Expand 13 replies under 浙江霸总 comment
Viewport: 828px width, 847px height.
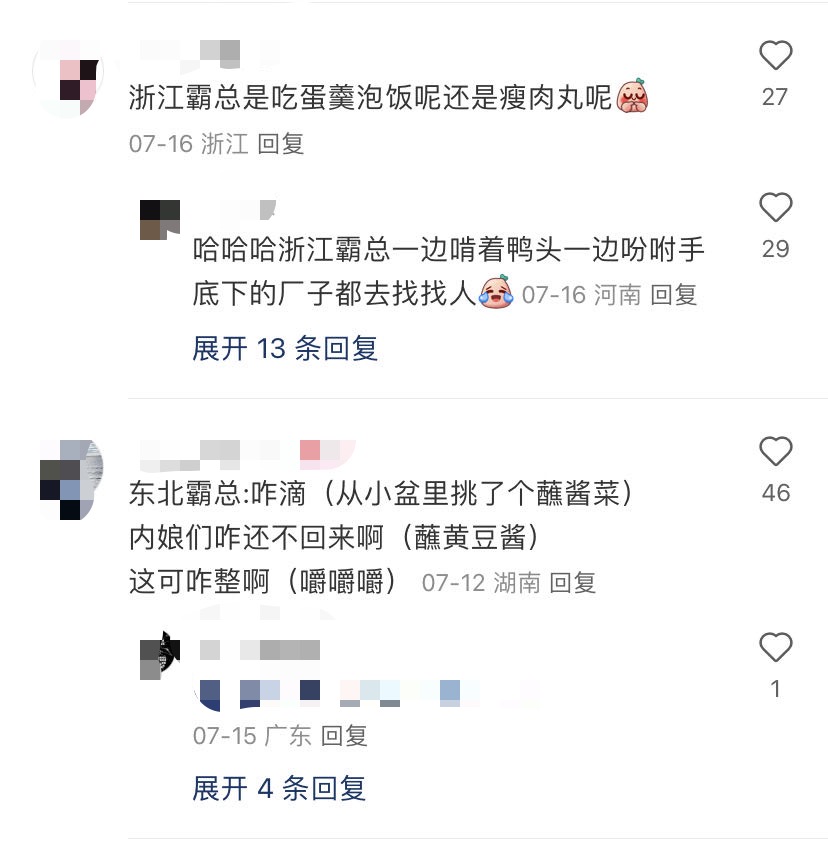[285, 348]
